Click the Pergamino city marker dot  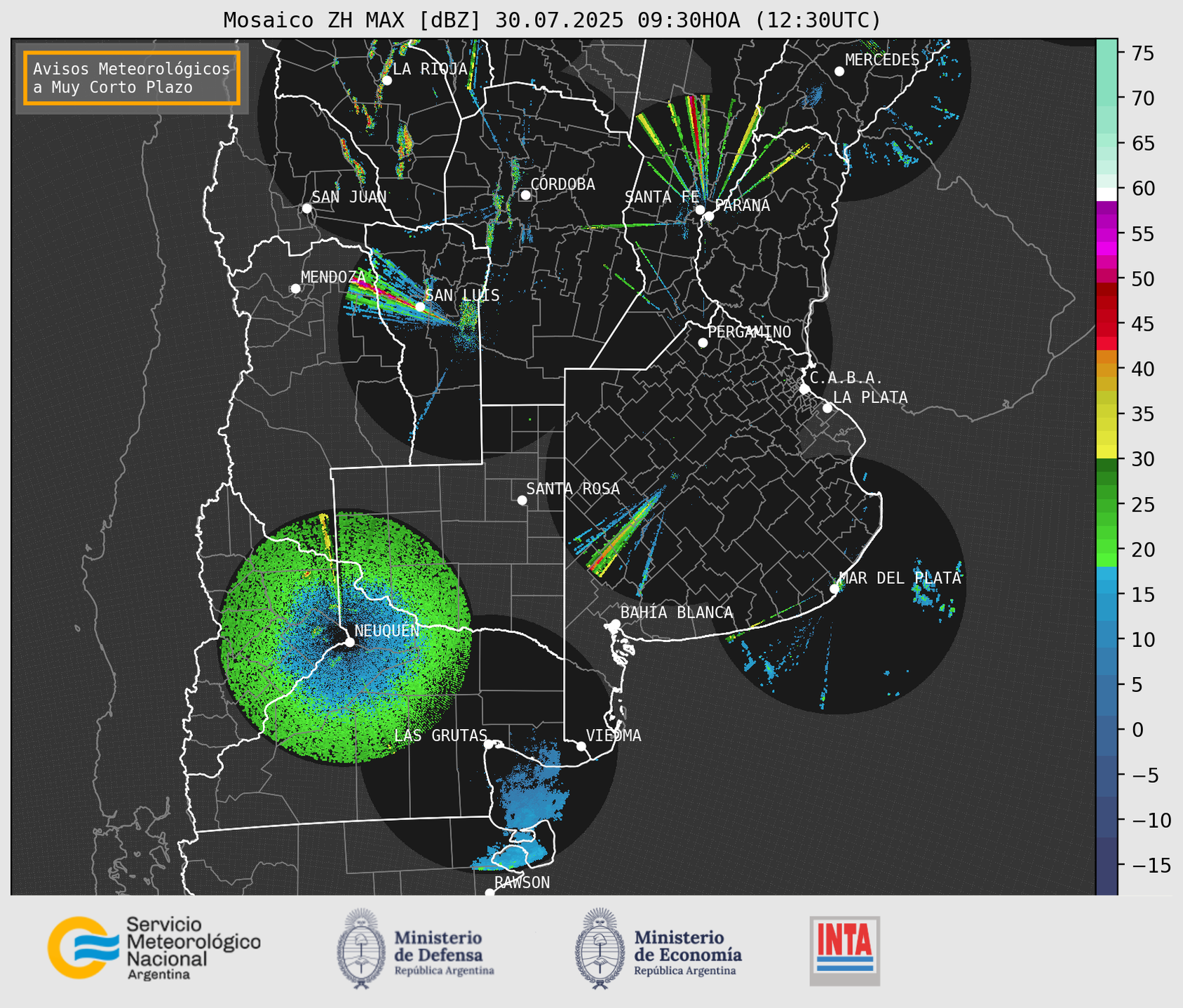(703, 343)
